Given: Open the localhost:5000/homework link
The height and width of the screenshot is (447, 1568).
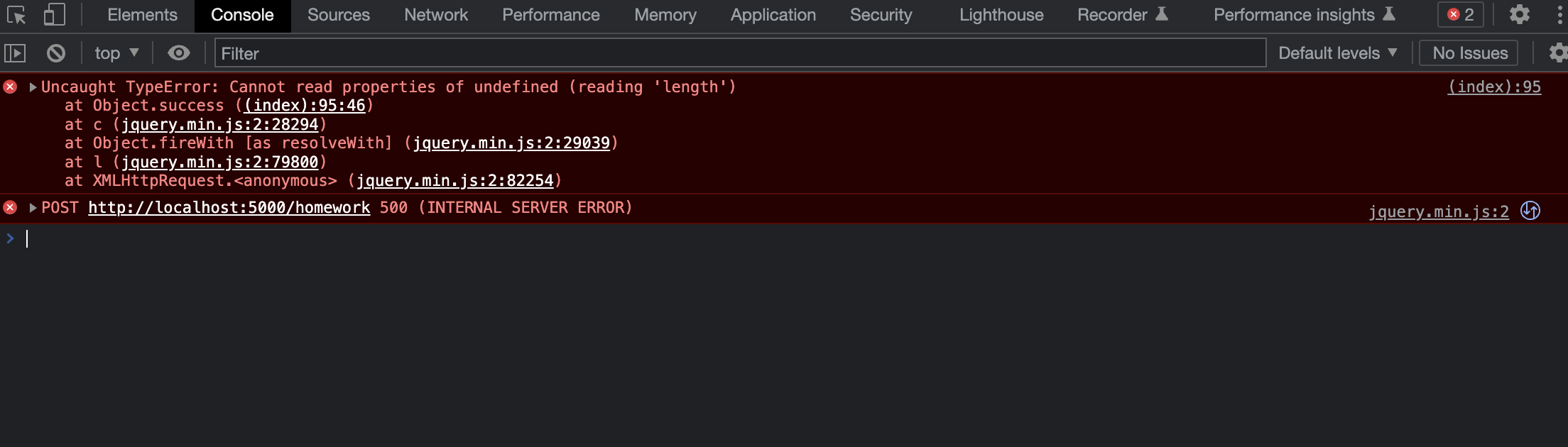Looking at the screenshot, I should coord(229,208).
